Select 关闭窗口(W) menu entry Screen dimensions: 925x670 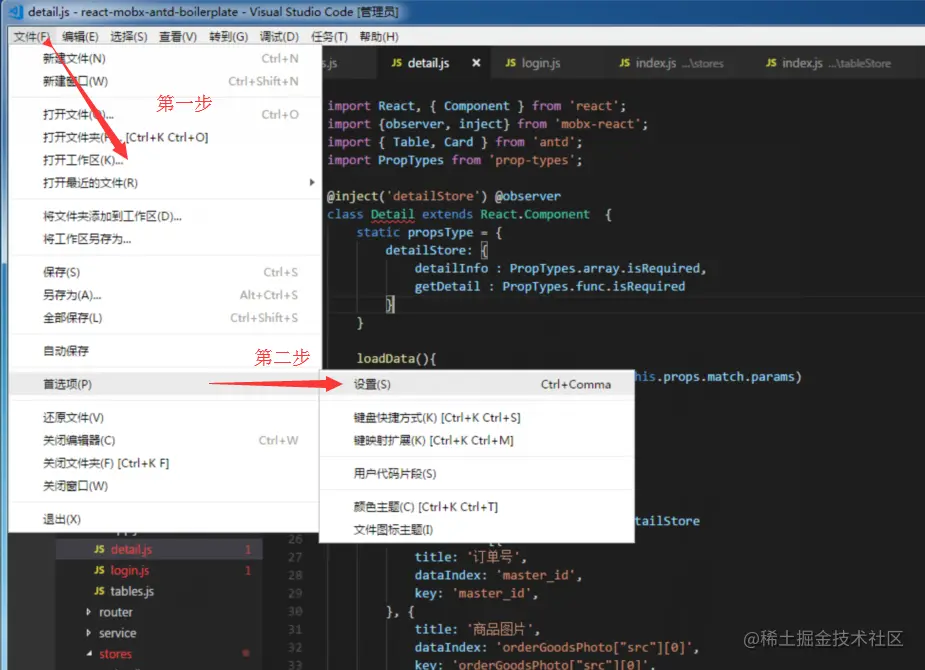pyautogui.click(x=165, y=486)
